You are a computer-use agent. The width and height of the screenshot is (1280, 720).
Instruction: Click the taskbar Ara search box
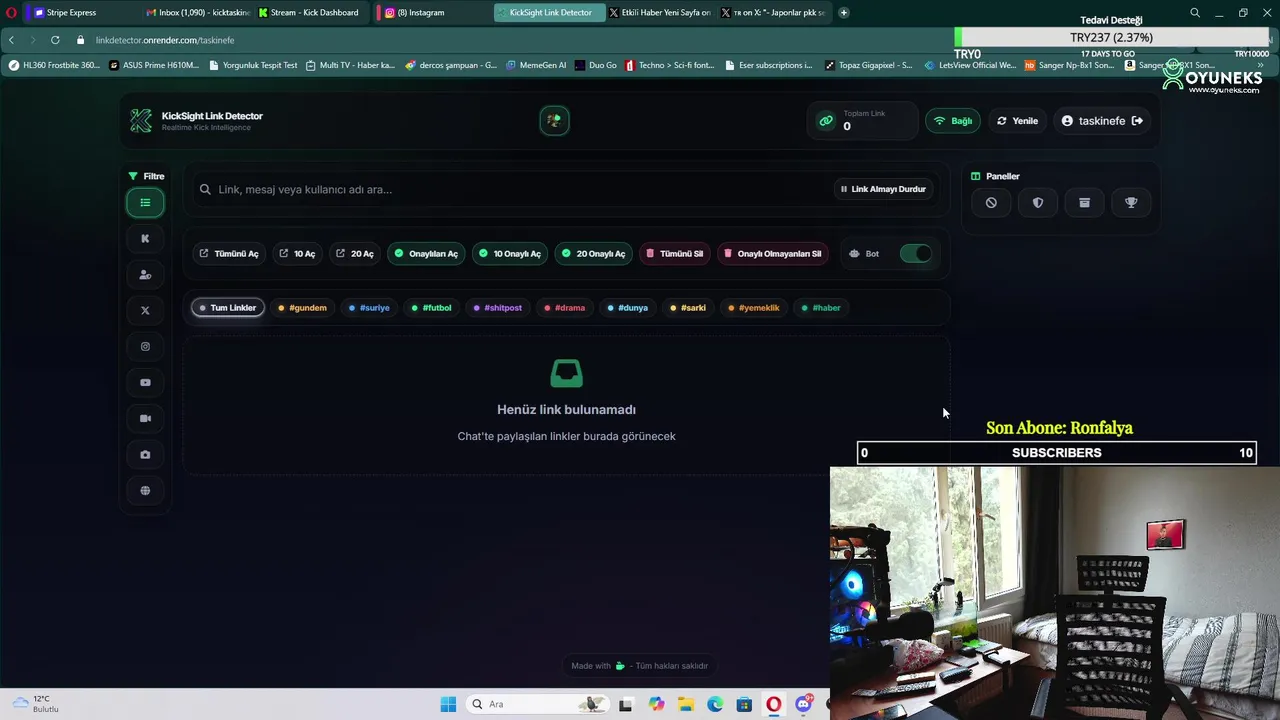(537, 704)
